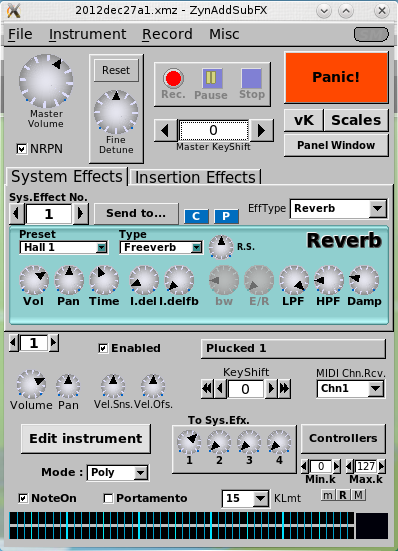This screenshot has width=398, height=551.
Task: Click the R key-range reset button
Action: [x=343, y=495]
